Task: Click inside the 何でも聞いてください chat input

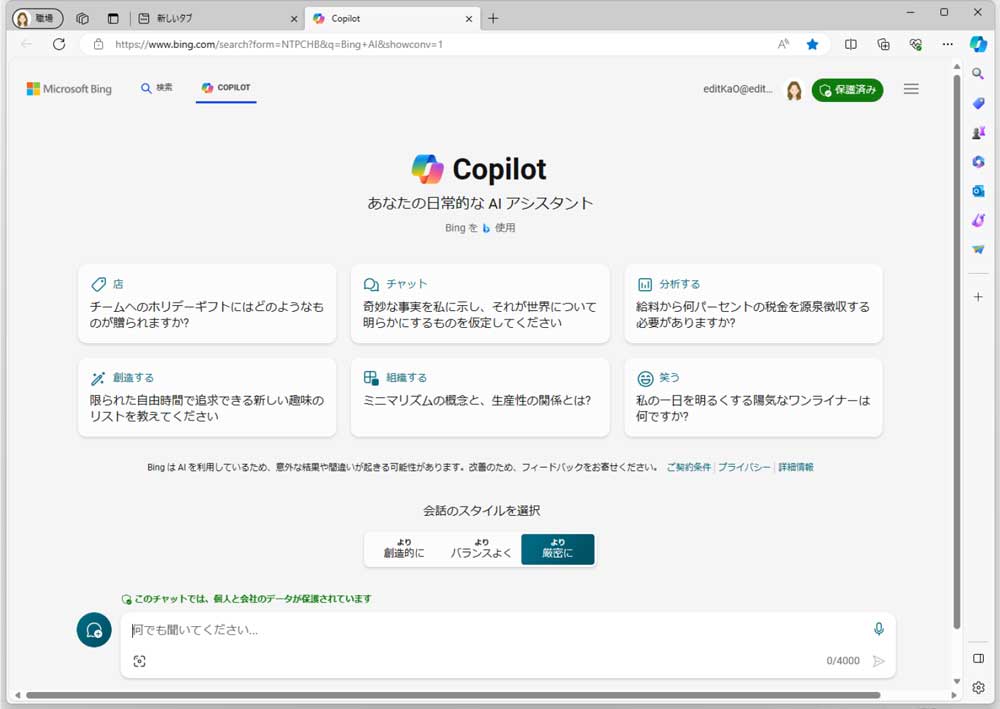Action: [400, 630]
